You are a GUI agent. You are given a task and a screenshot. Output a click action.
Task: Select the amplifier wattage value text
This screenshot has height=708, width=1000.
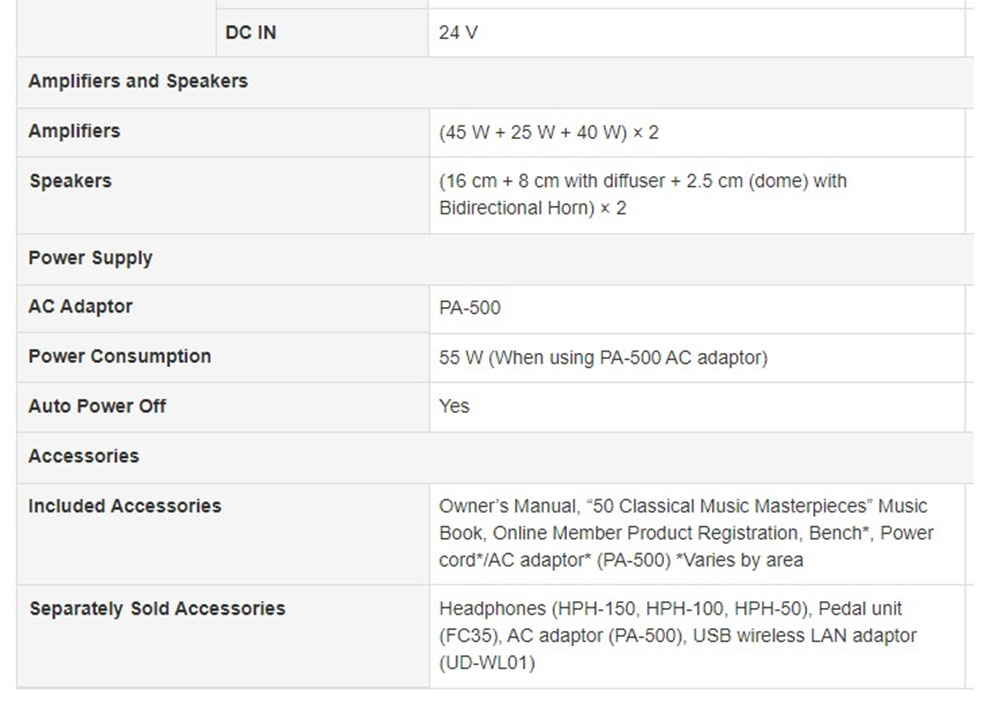click(x=548, y=133)
